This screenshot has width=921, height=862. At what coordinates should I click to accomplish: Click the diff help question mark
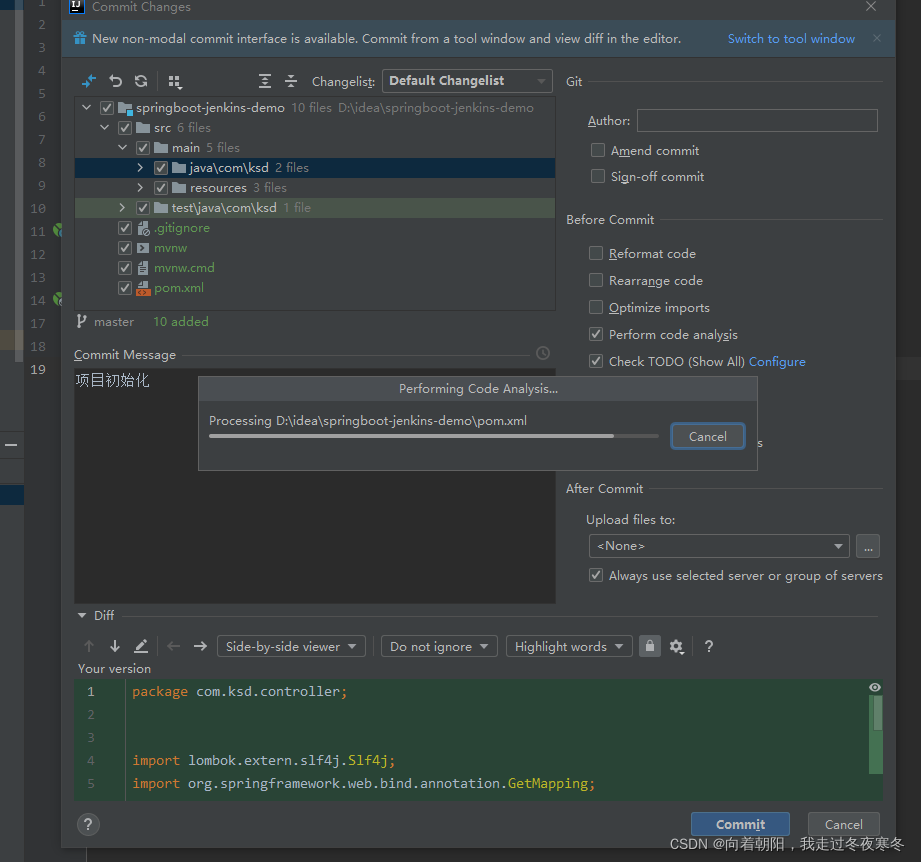[709, 646]
